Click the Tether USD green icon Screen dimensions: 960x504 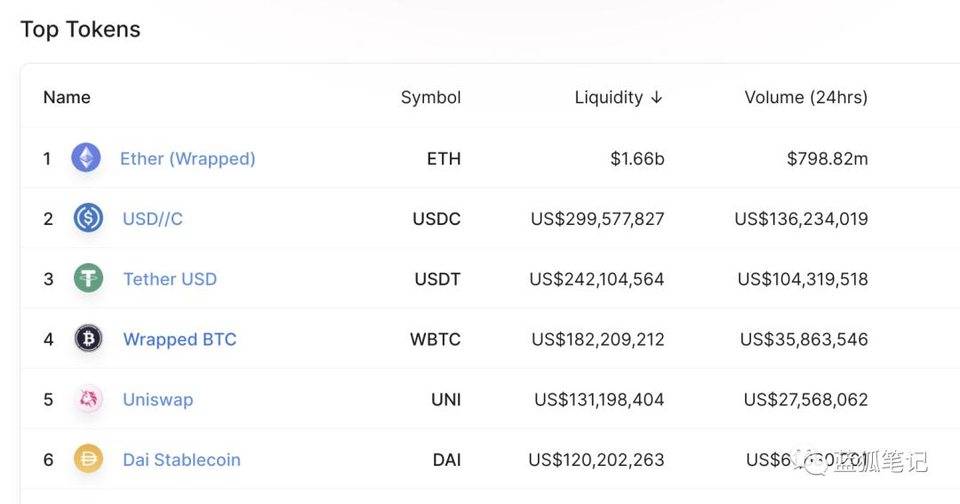pyautogui.click(x=88, y=279)
